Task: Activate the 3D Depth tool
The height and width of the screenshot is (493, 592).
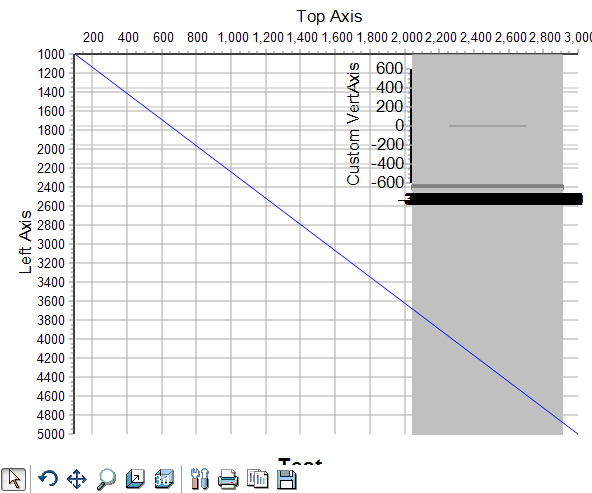Action: click(135, 479)
